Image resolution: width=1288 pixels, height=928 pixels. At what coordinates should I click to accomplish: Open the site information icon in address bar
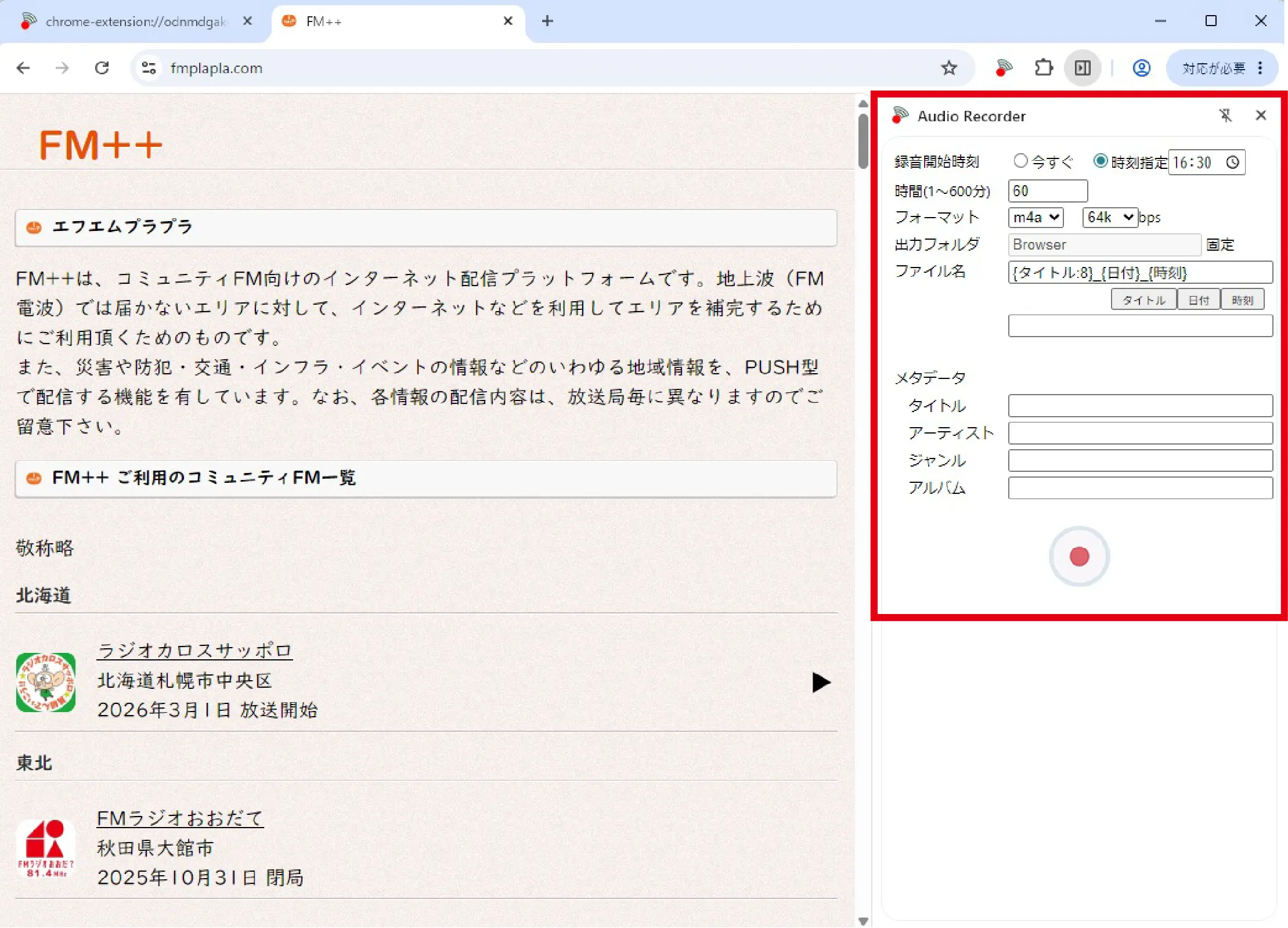[x=149, y=68]
